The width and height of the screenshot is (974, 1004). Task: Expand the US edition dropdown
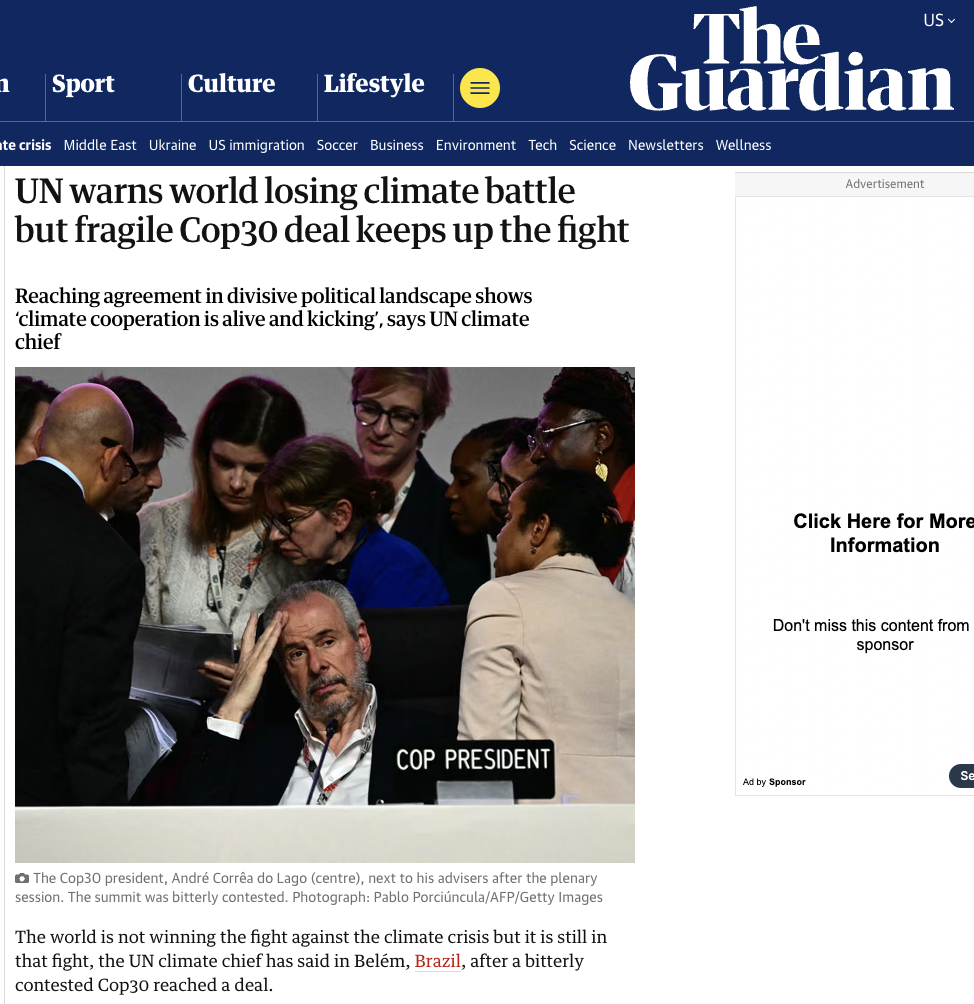click(939, 20)
